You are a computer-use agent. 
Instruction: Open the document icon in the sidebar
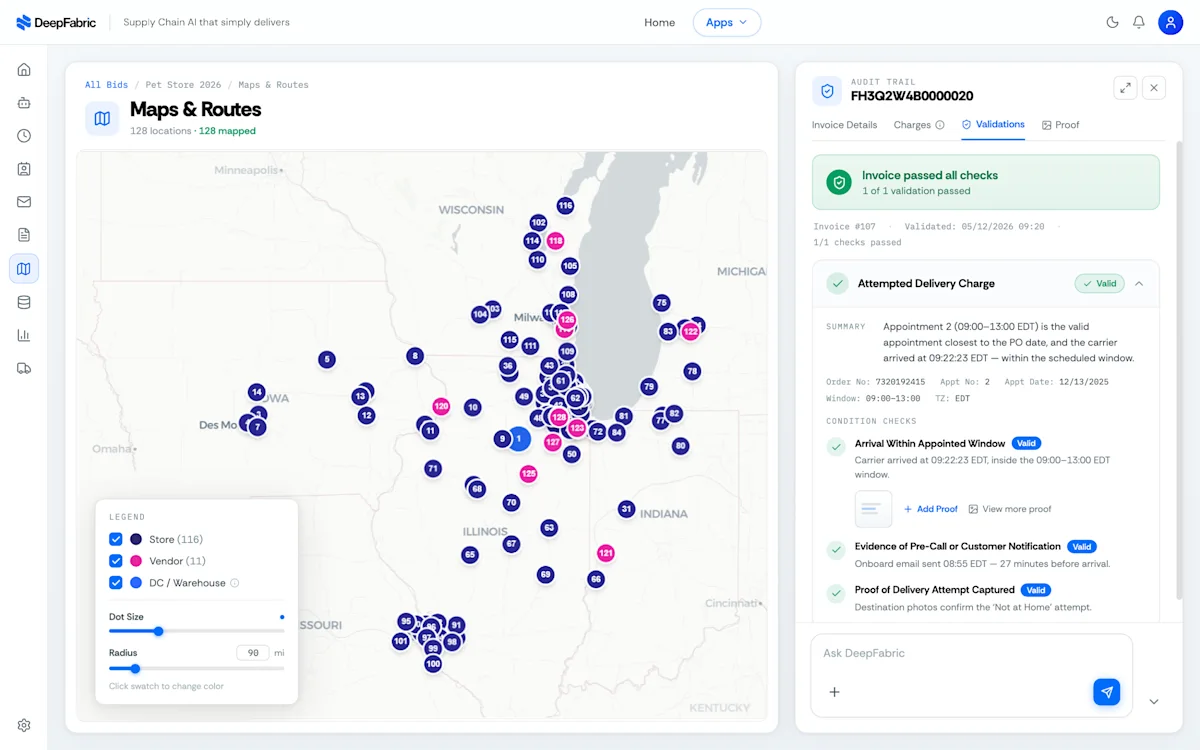tap(24, 235)
